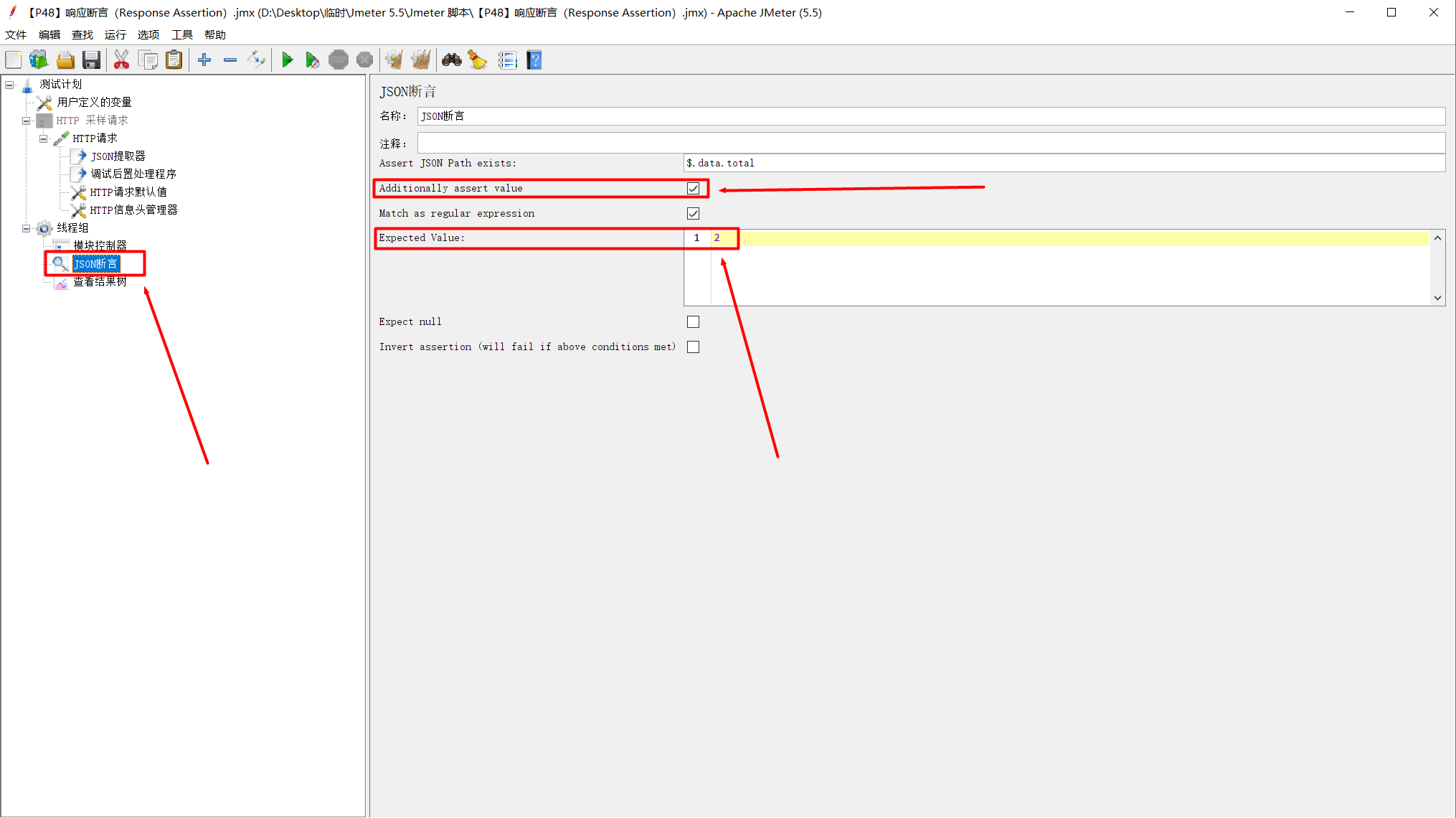Click the Open file folder icon

pyautogui.click(x=65, y=60)
